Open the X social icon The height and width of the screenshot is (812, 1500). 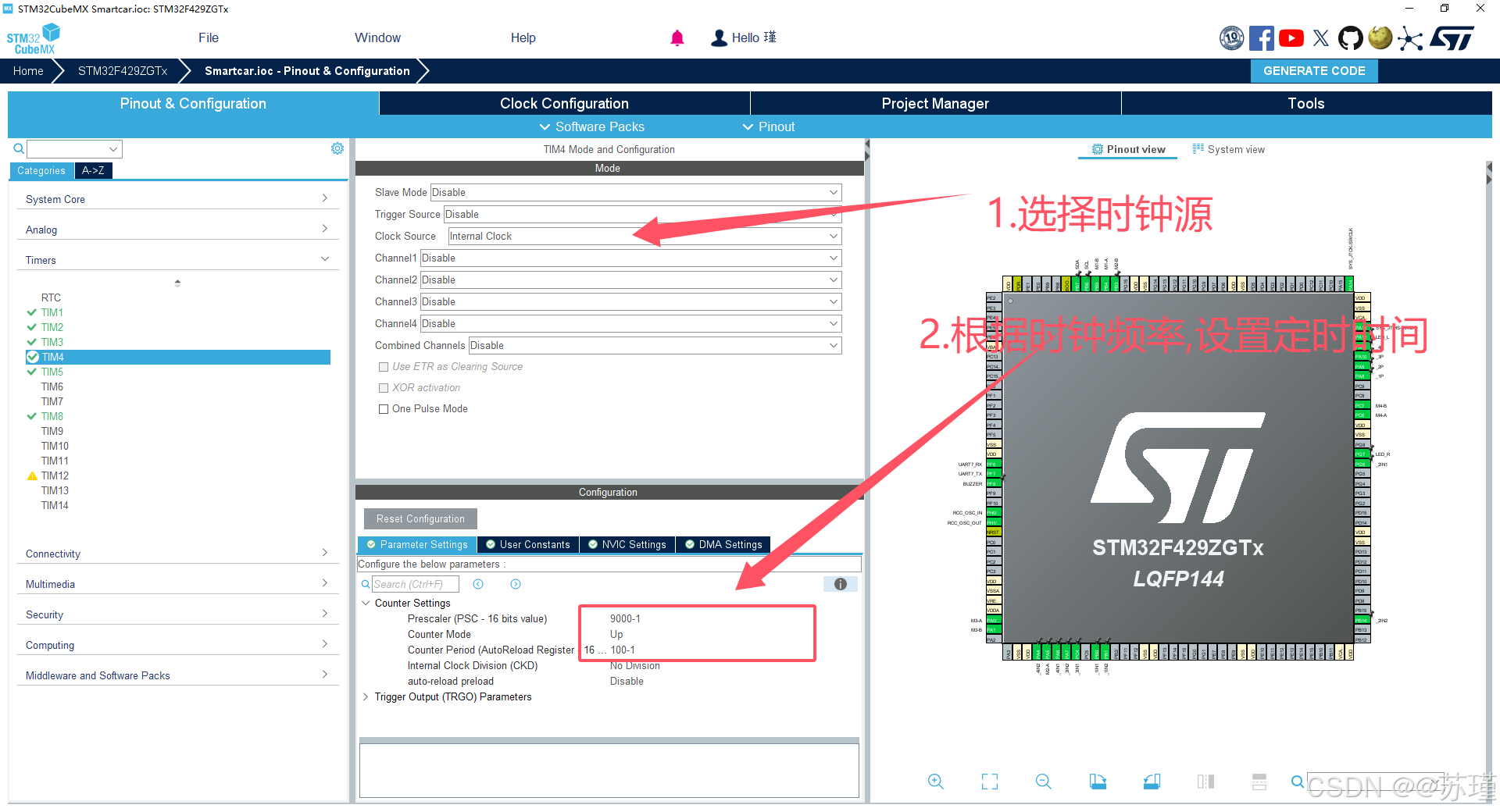pyautogui.click(x=1321, y=37)
